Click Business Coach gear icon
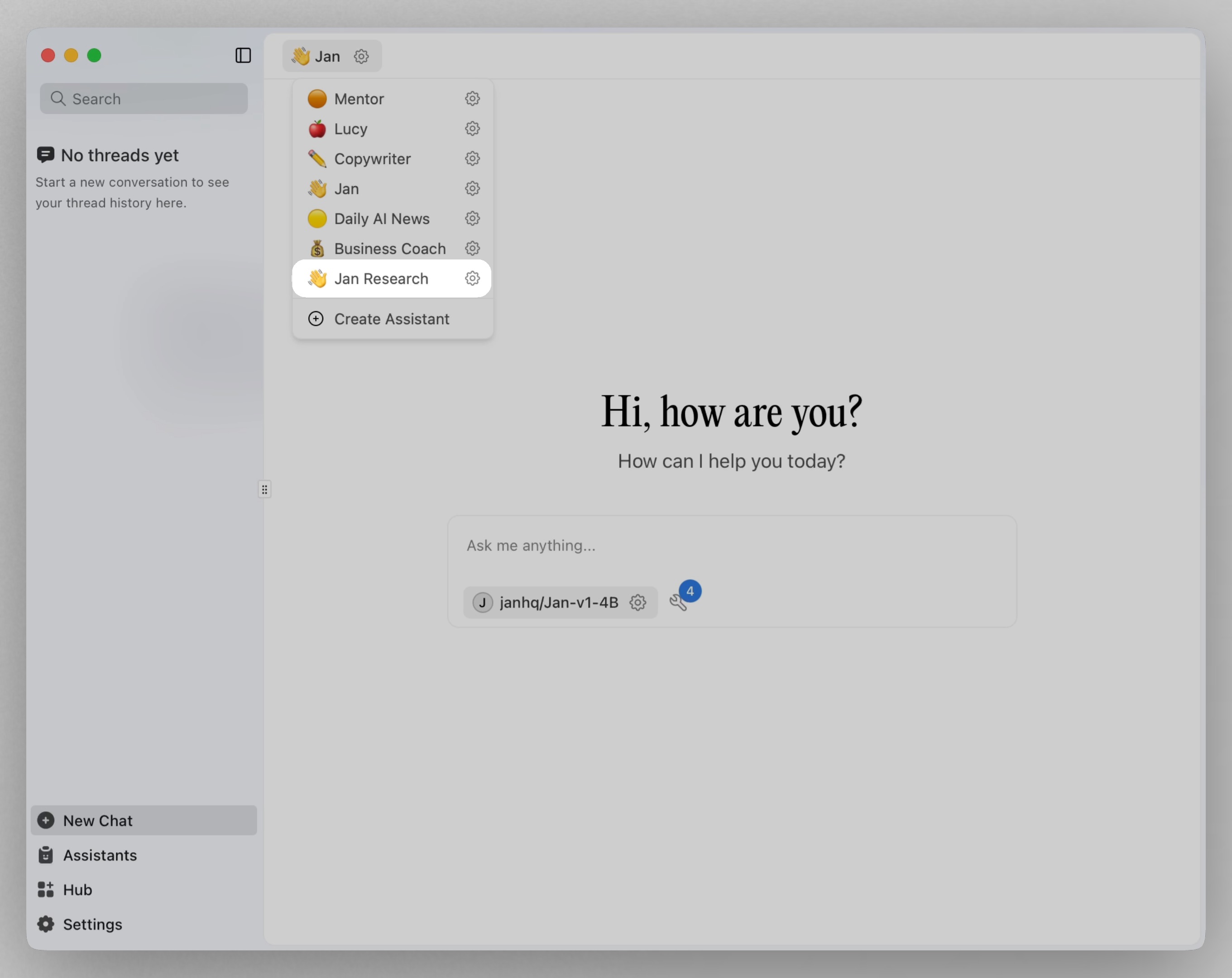The image size is (1232, 978). tap(472, 248)
